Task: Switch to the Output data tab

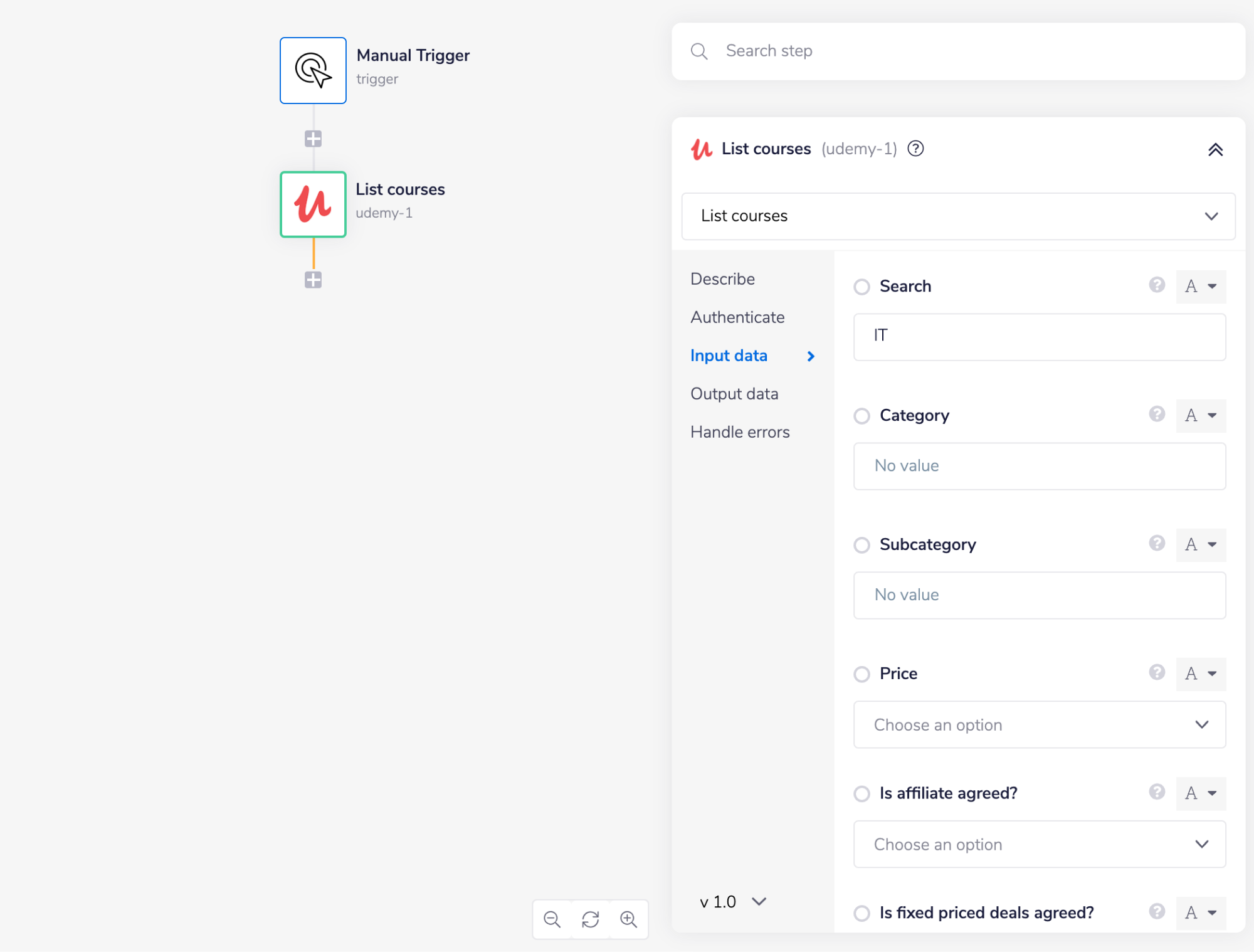Action: tap(734, 393)
